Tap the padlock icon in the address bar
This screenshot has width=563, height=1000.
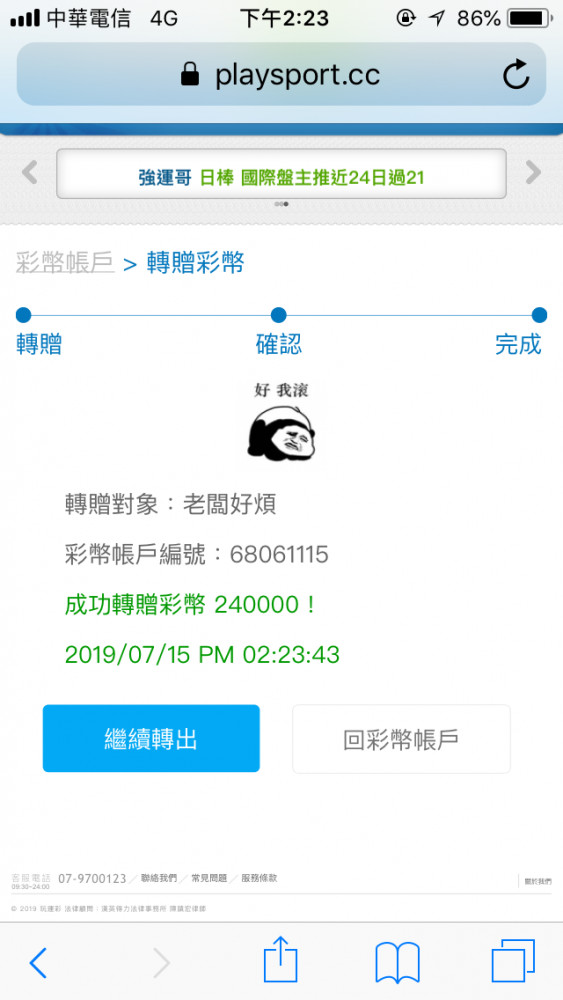[189, 75]
